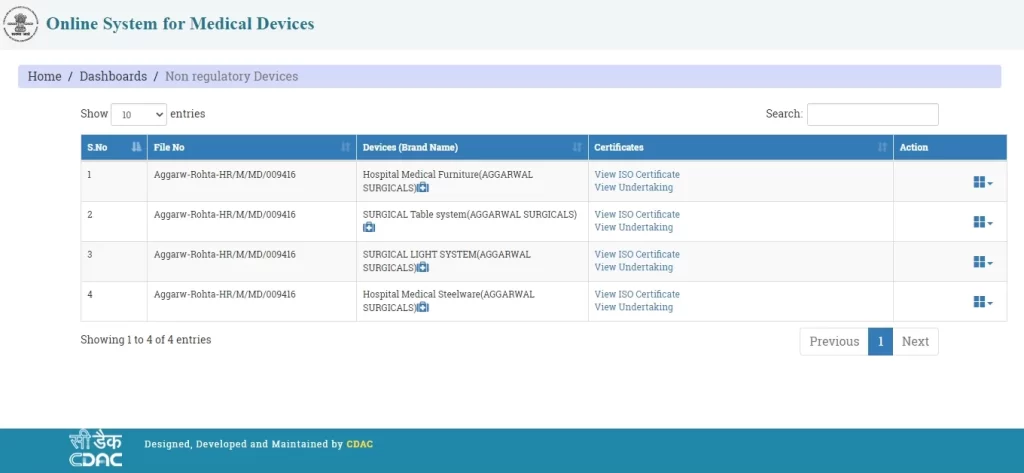Click the CDAC logo in the footer
This screenshot has height=473, width=1024.
tap(96, 449)
